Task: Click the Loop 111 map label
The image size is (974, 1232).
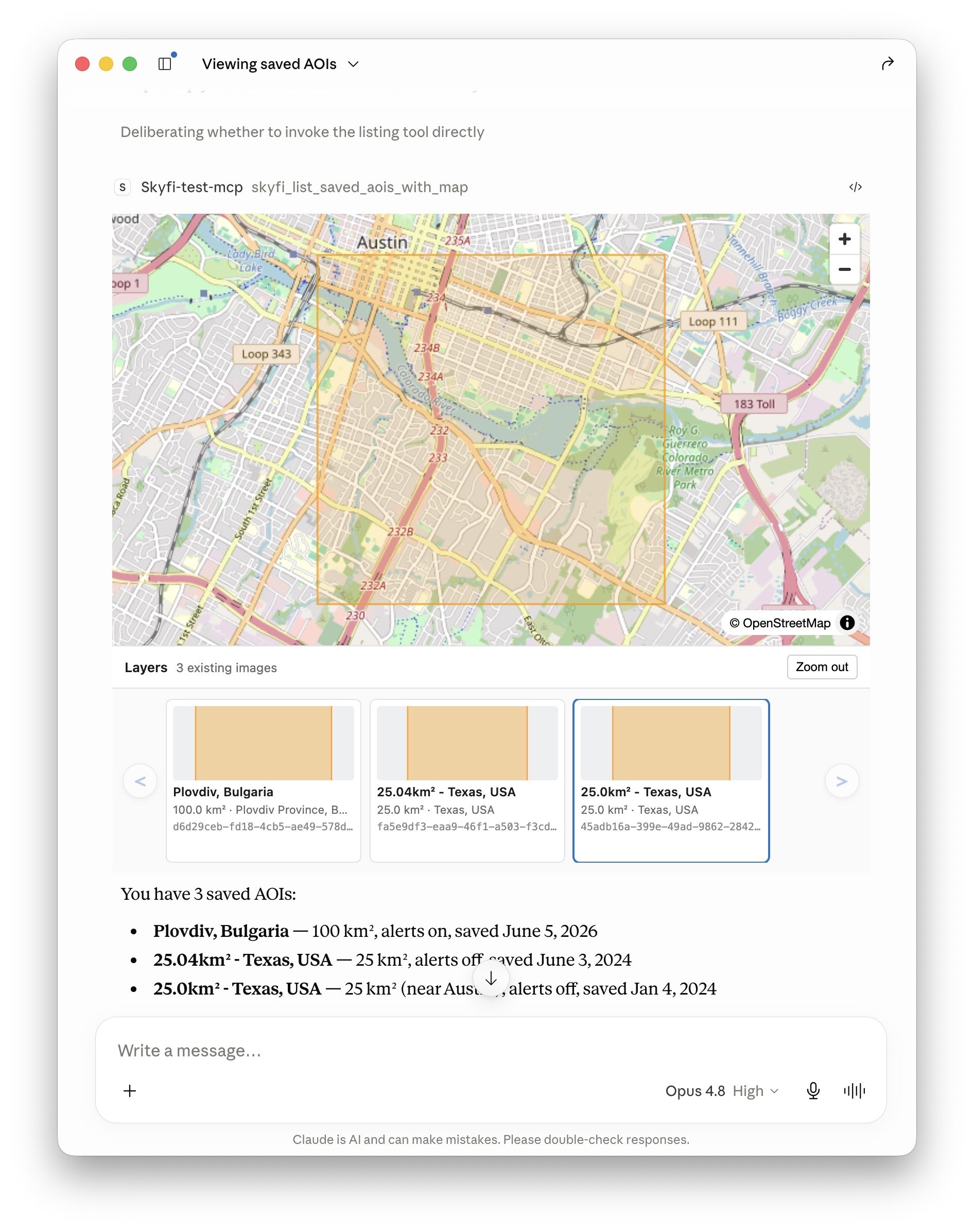Action: point(713,321)
